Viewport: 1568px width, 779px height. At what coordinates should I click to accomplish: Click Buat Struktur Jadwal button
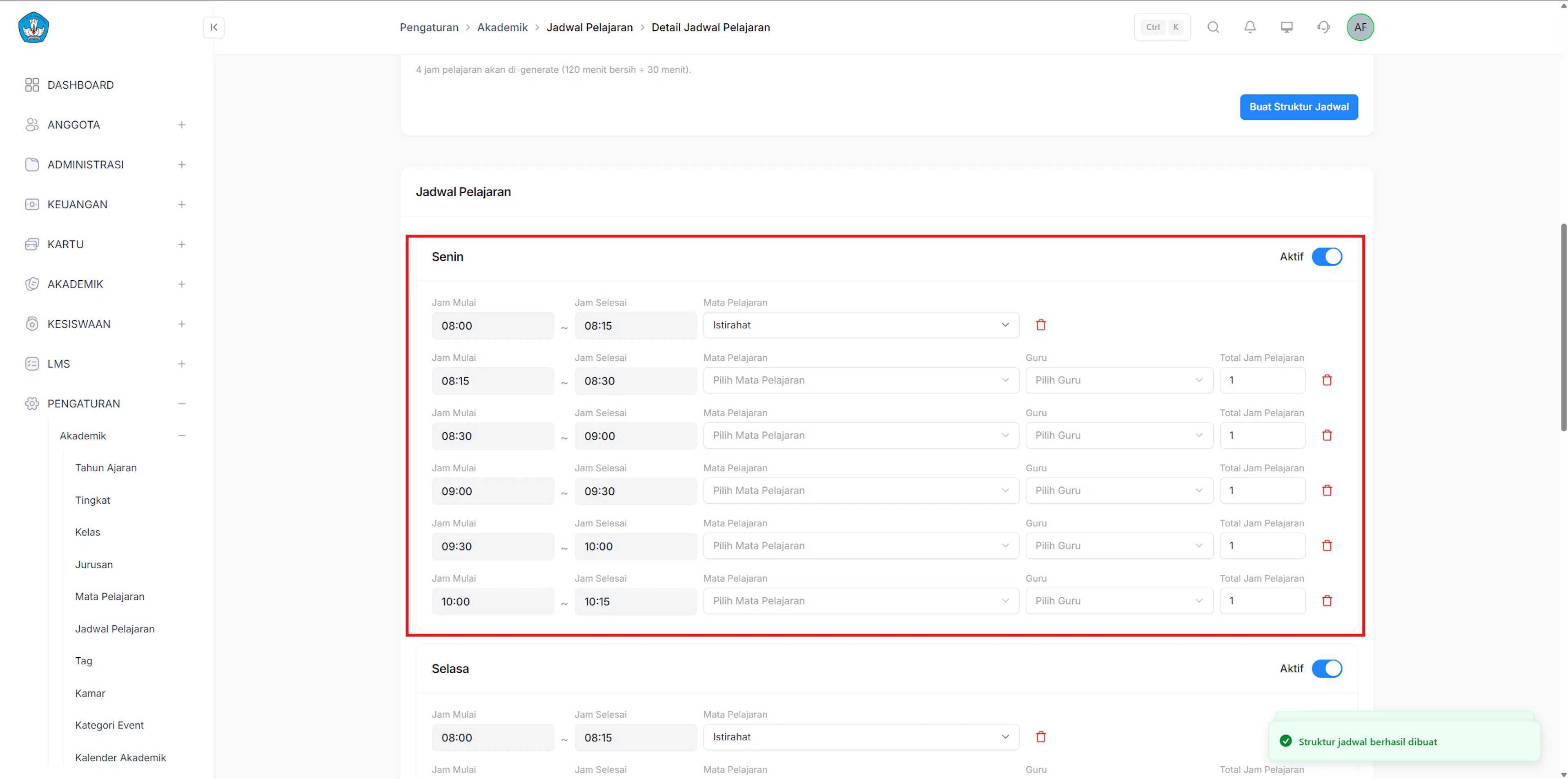[x=1299, y=107]
